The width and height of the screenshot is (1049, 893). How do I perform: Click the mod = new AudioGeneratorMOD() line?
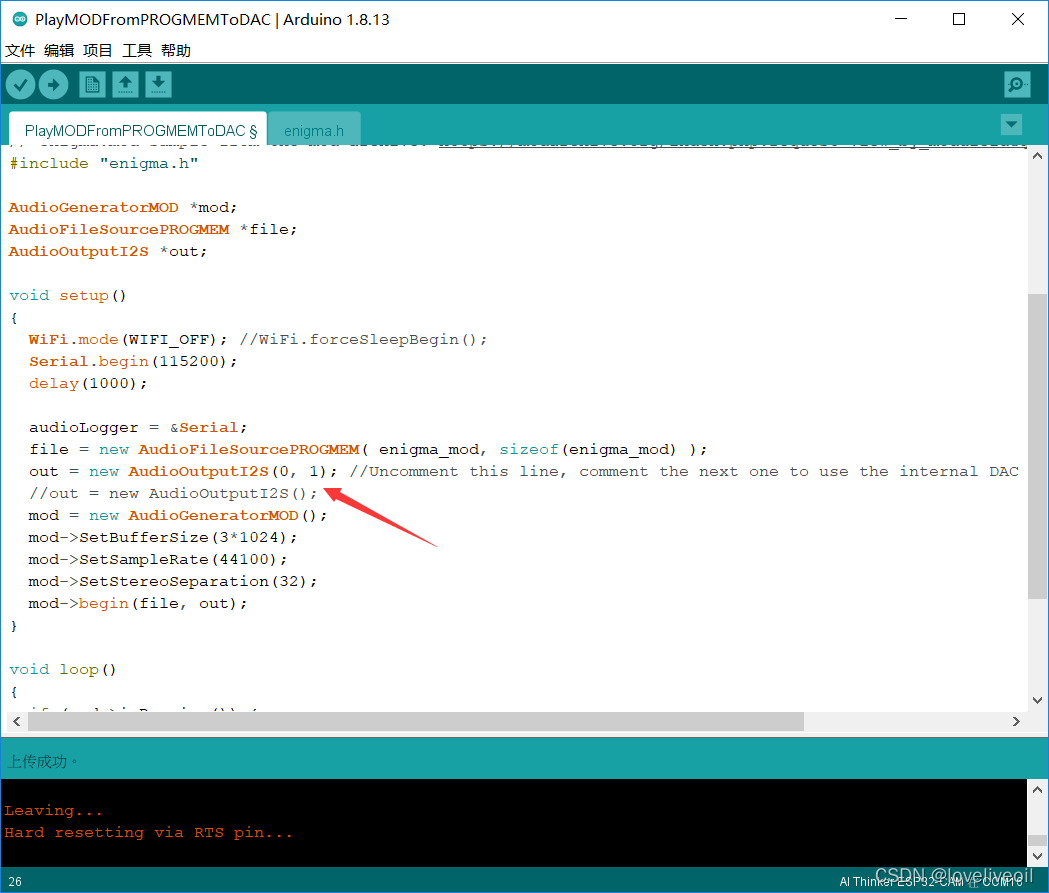point(177,516)
